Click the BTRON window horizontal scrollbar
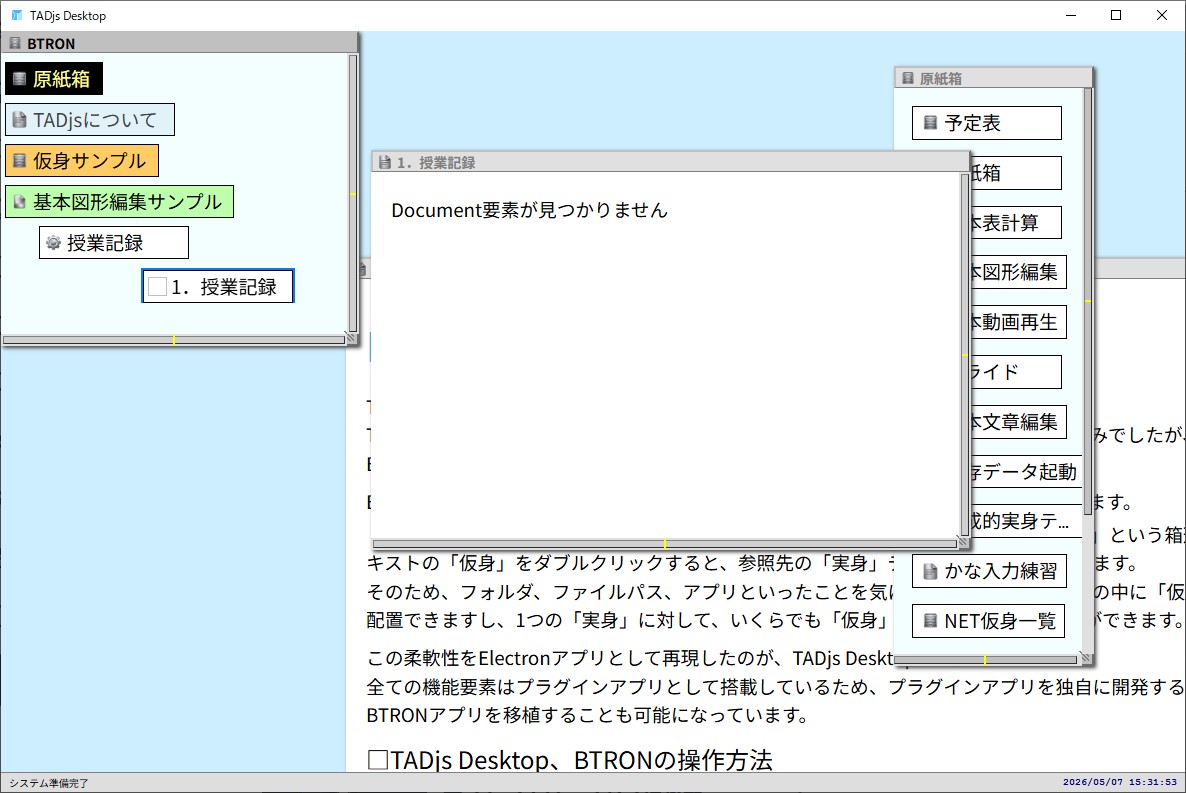The image size is (1186, 793). (174, 341)
